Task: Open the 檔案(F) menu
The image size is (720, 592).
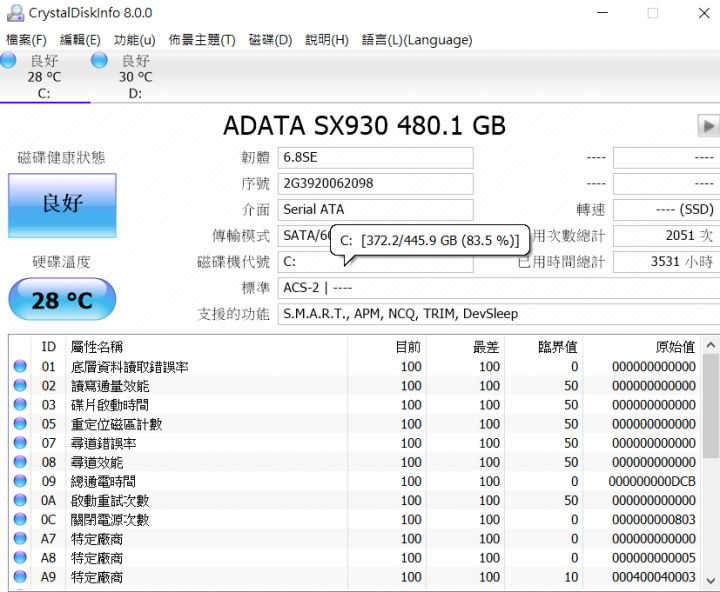Action: pos(26,40)
